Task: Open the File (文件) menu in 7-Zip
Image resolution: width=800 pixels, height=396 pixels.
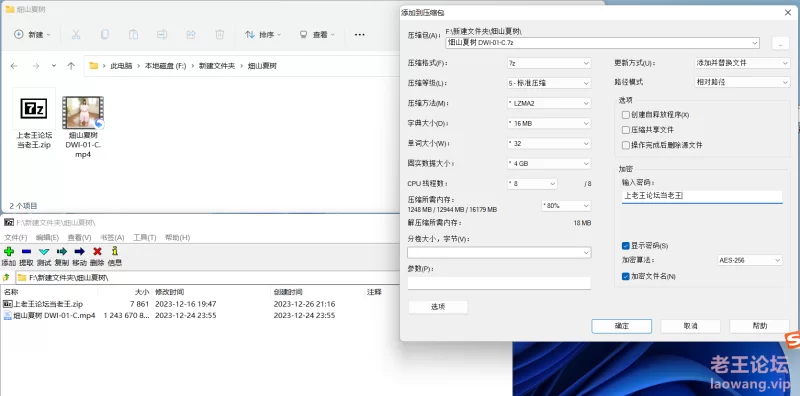Action: pos(15,238)
